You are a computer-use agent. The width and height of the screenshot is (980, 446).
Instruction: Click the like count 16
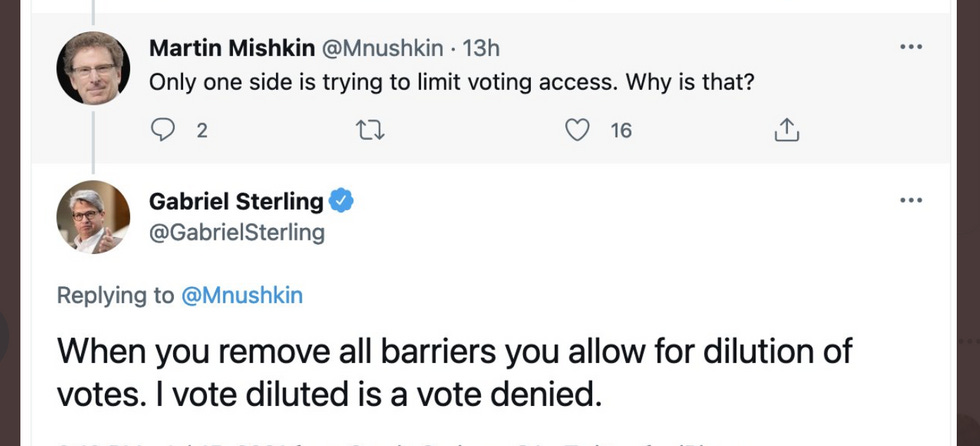pos(621,130)
